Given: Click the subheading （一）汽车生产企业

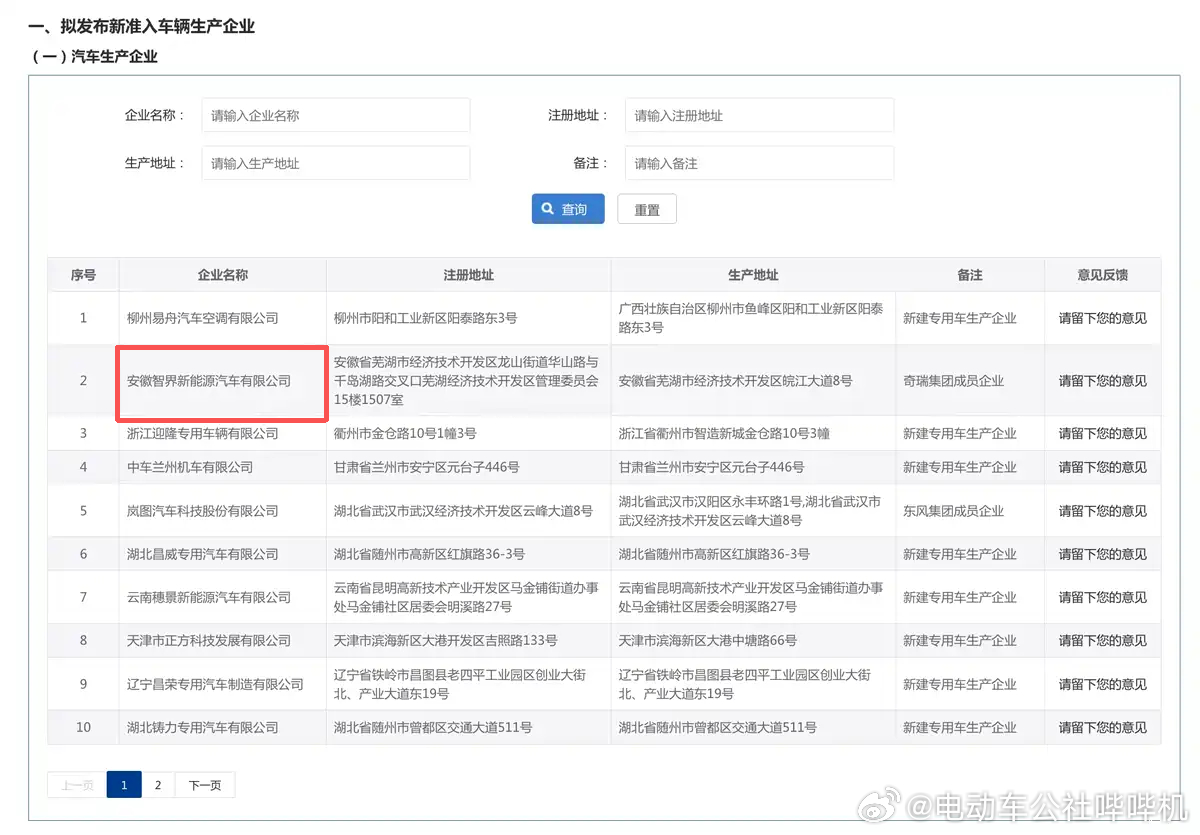Looking at the screenshot, I should 95,57.
